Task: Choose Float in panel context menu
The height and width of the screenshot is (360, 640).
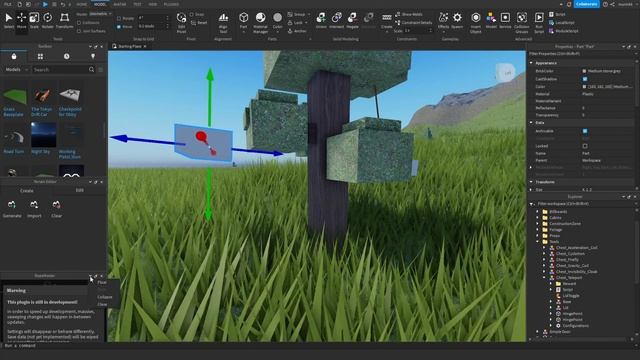Action: tap(102, 282)
